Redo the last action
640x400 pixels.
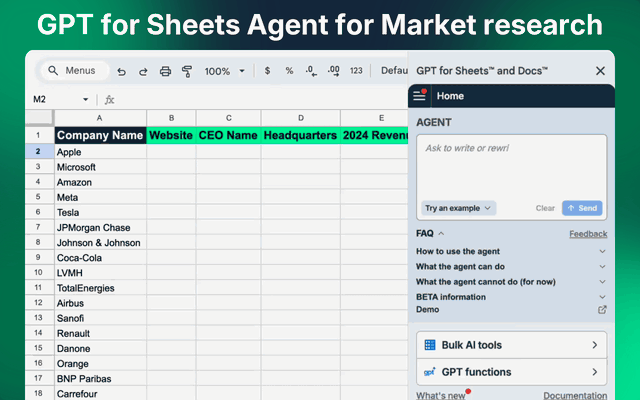143,71
